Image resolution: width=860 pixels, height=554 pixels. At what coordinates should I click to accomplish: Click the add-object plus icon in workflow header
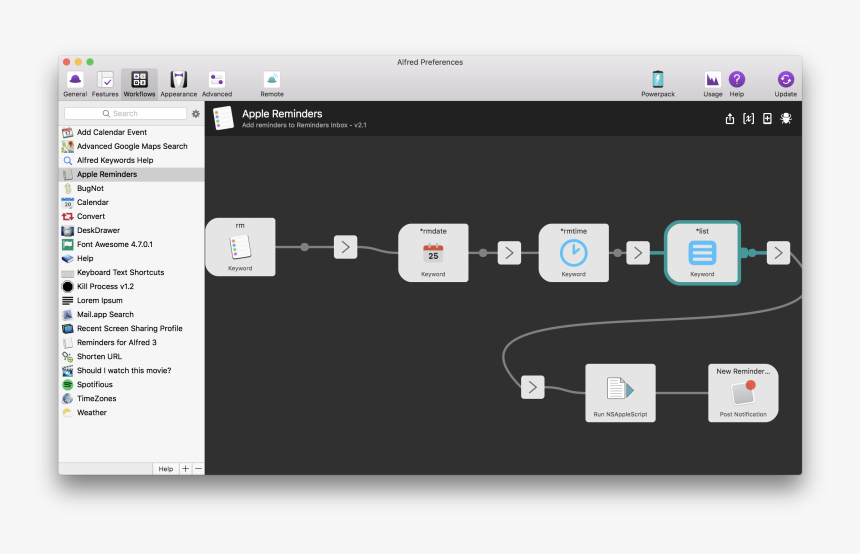pos(767,119)
